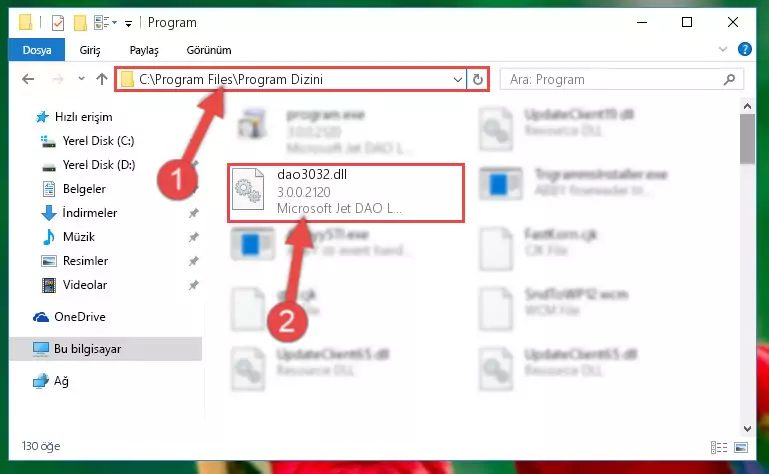Open Yerel Disk (D:) in sidebar
This screenshot has width=769, height=474.
(x=98, y=165)
